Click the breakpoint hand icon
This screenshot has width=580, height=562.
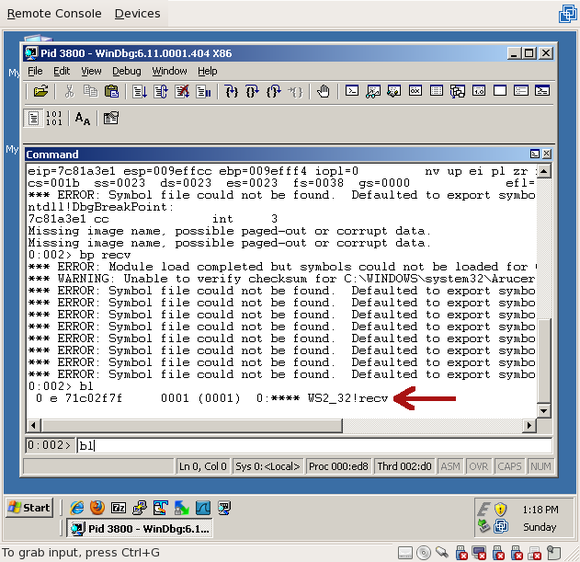pyautogui.click(x=323, y=91)
